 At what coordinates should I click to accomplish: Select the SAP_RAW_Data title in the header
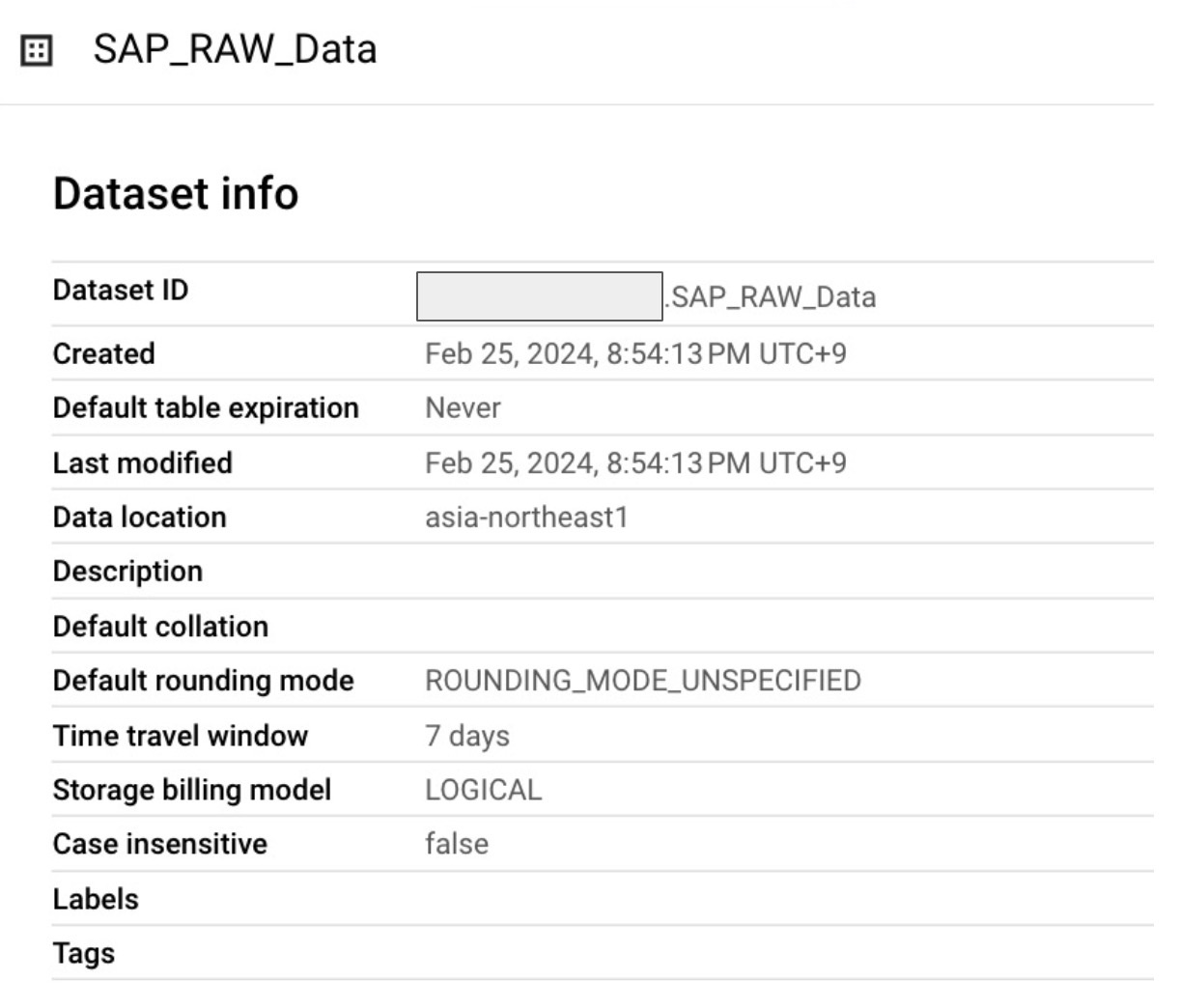235,49
